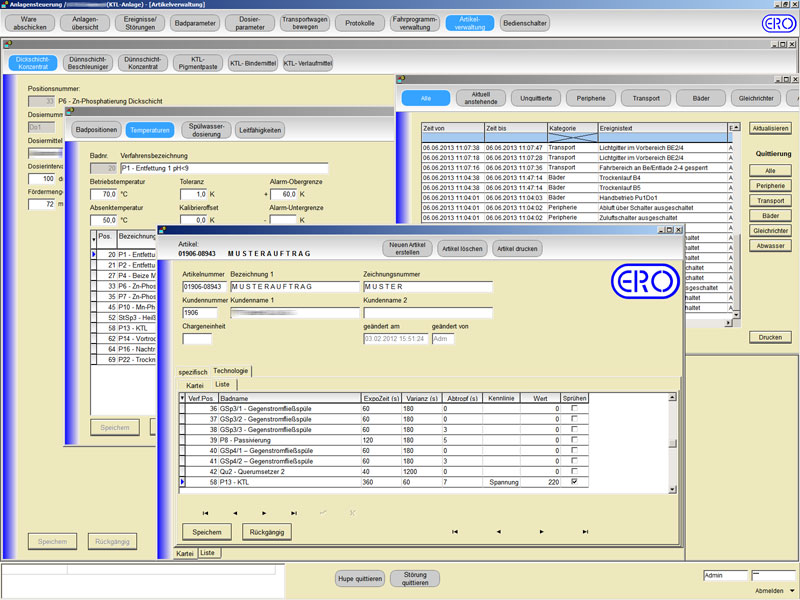Click the ERO logo in the top toolbar
The height and width of the screenshot is (600, 800).
(778, 23)
